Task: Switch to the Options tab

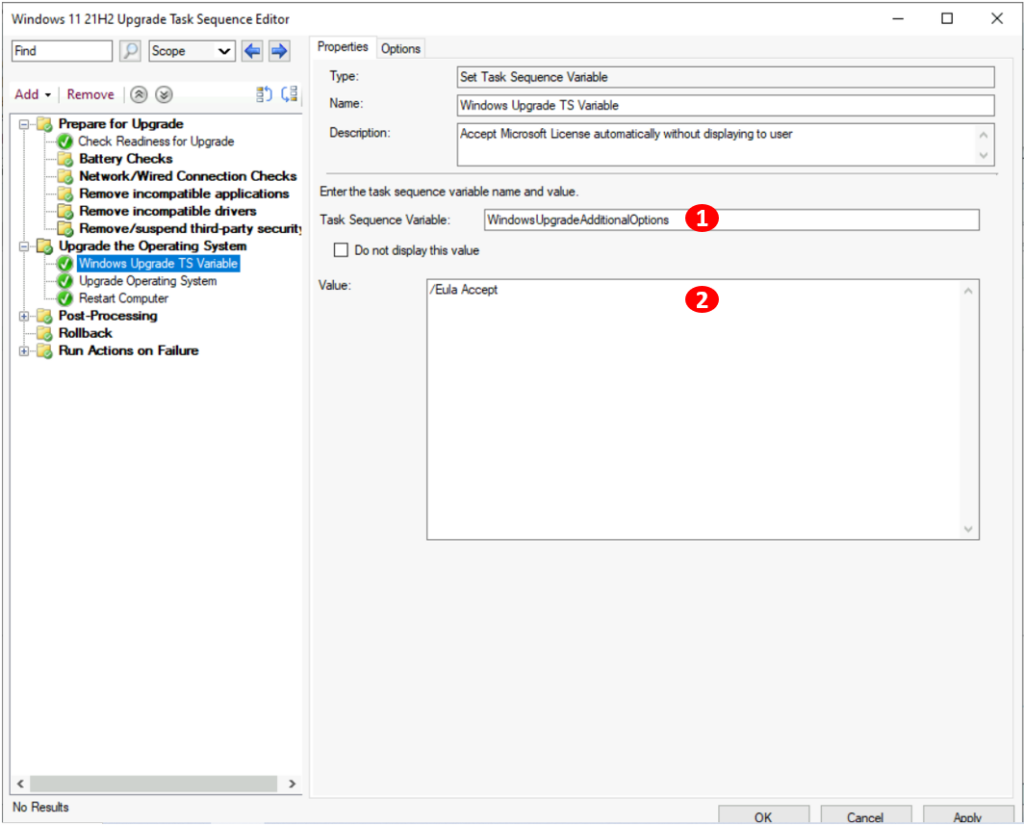Action: pos(401,48)
